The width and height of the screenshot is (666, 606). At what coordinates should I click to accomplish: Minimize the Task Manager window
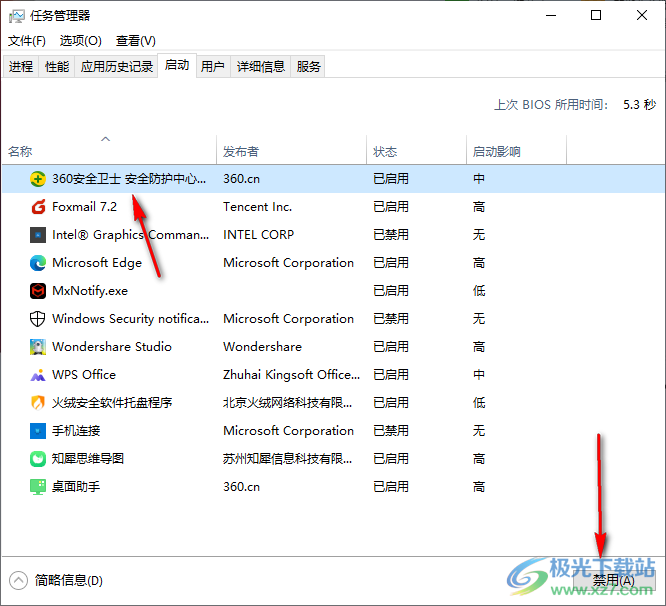coord(551,15)
